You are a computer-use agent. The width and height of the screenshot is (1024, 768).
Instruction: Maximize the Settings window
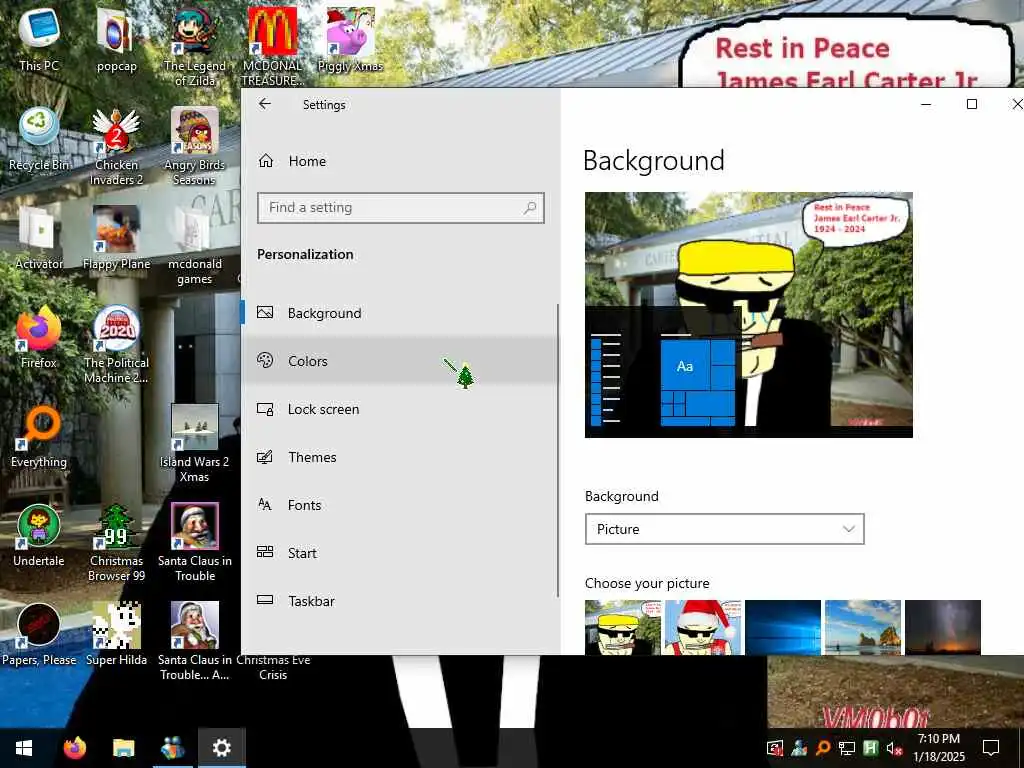(972, 104)
